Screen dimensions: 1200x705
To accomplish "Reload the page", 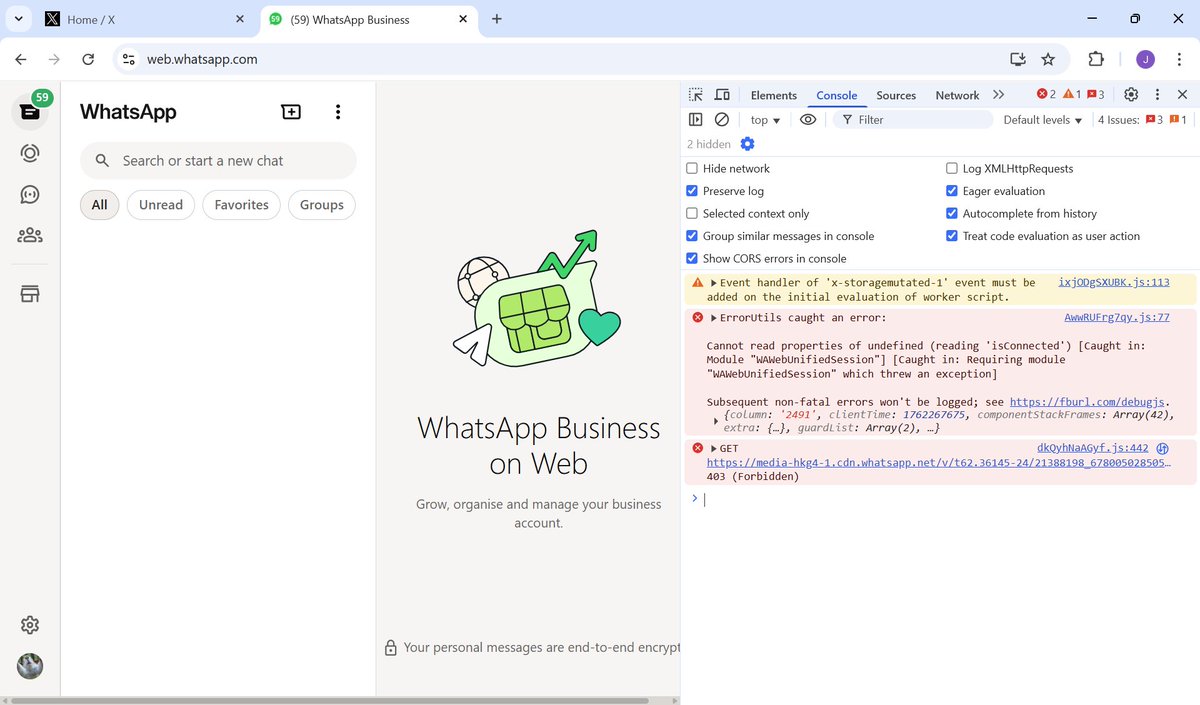I will (88, 59).
